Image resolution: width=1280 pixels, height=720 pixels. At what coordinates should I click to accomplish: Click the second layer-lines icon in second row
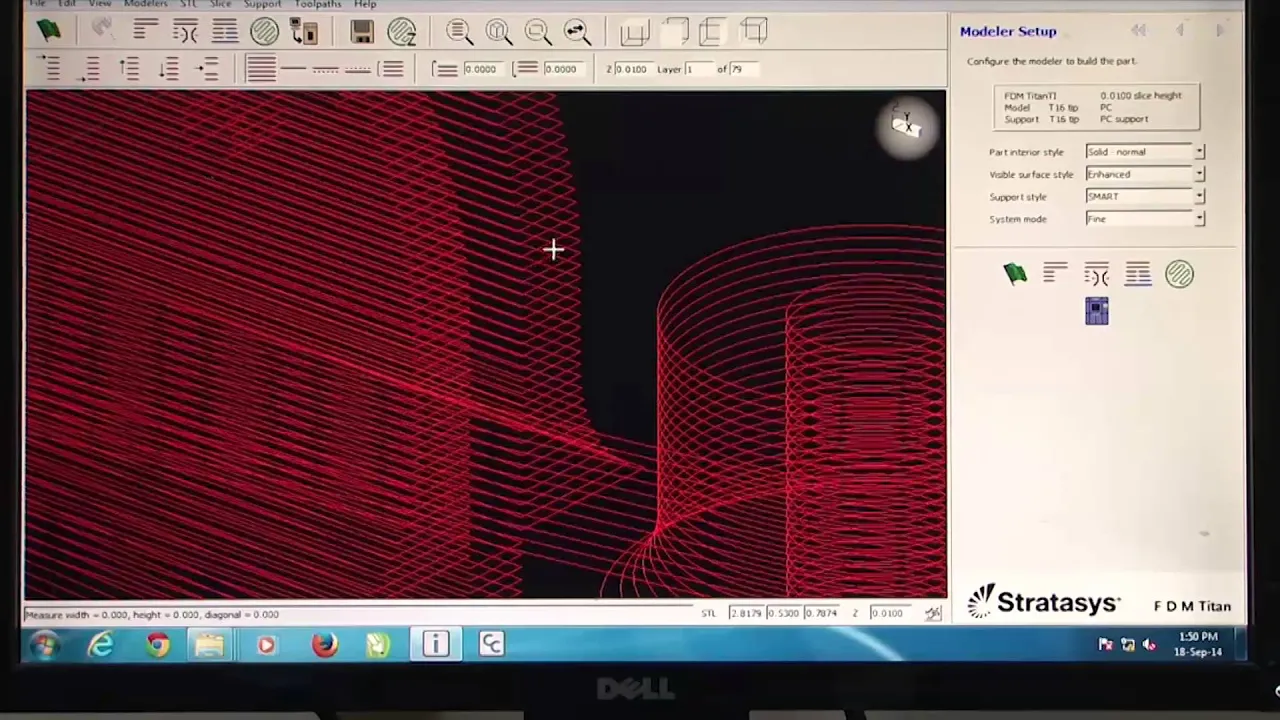90,68
